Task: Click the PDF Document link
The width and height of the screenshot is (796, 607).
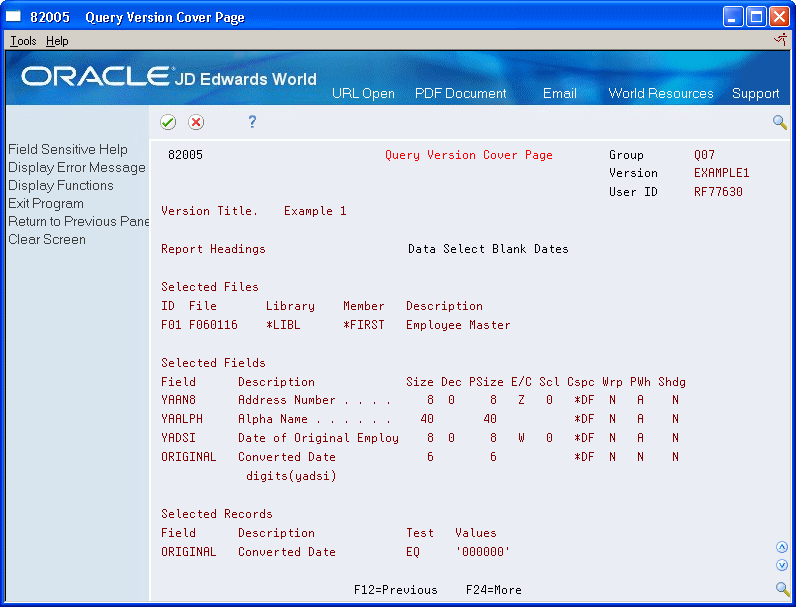Action: [x=460, y=93]
